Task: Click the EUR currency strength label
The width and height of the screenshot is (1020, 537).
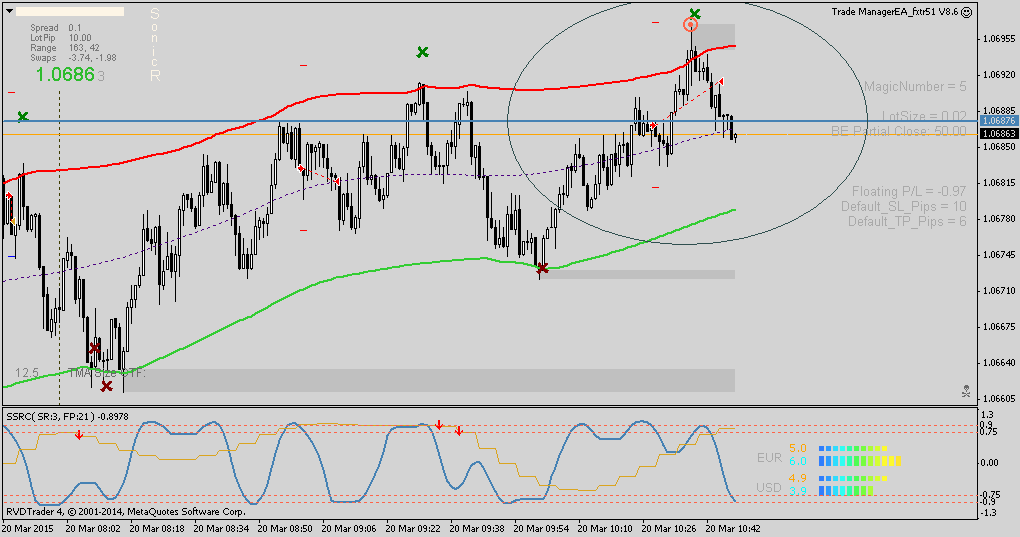Action: (x=770, y=457)
